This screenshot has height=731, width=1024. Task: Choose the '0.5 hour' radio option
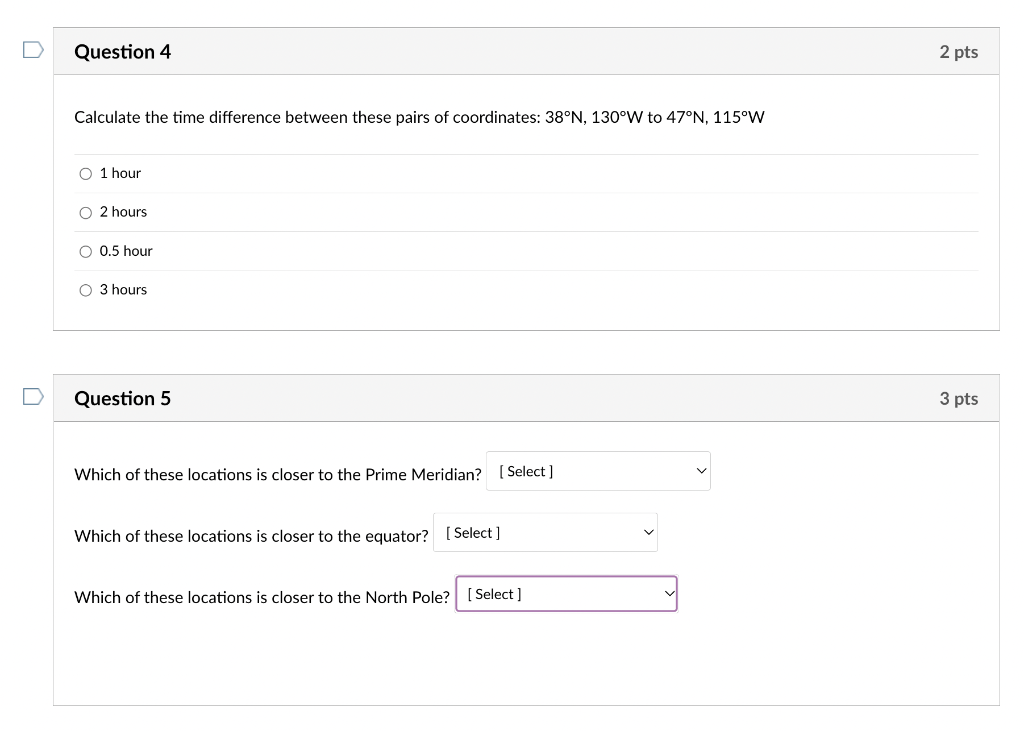[x=86, y=252]
